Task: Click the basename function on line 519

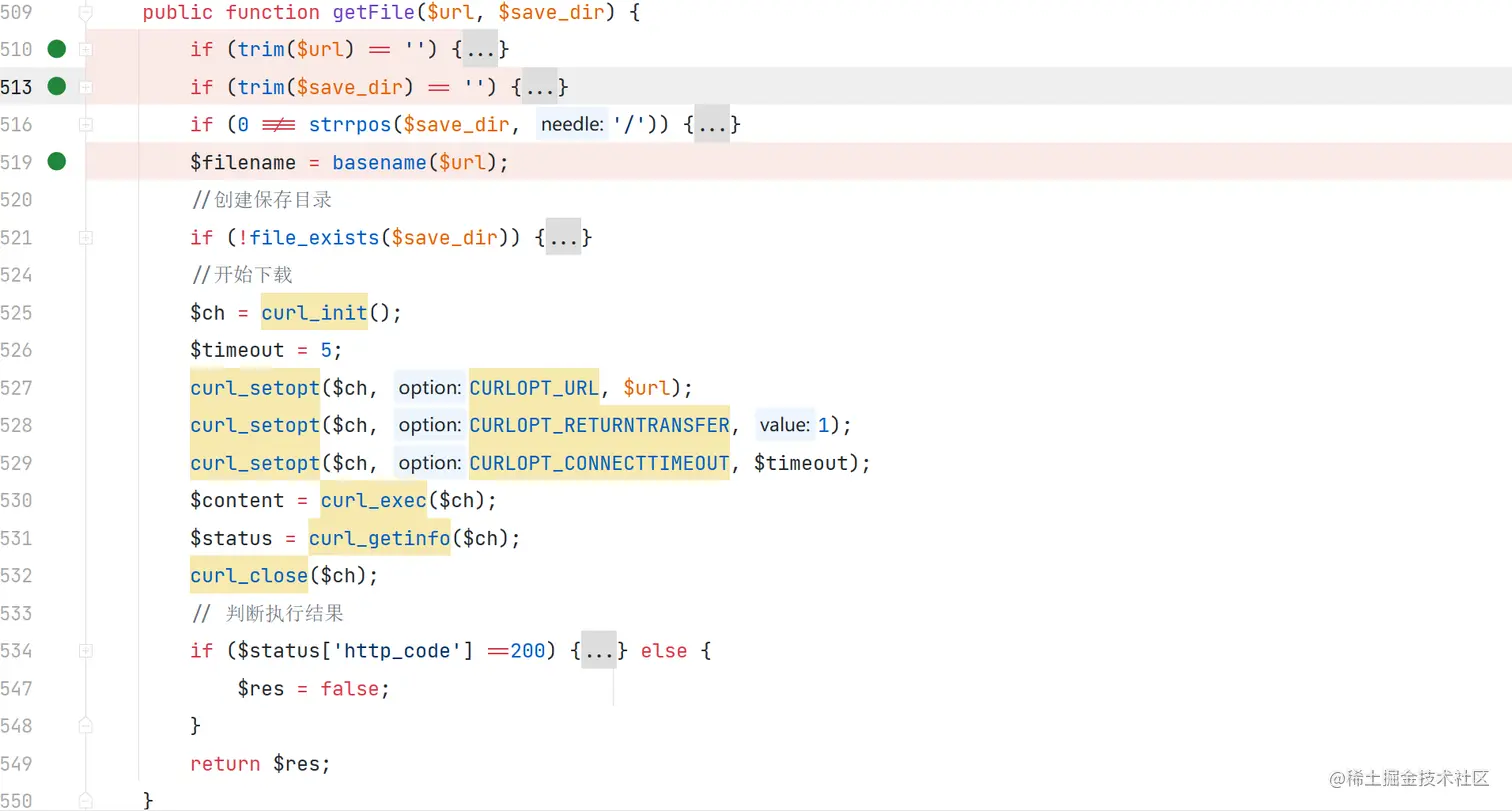Action: click(380, 162)
